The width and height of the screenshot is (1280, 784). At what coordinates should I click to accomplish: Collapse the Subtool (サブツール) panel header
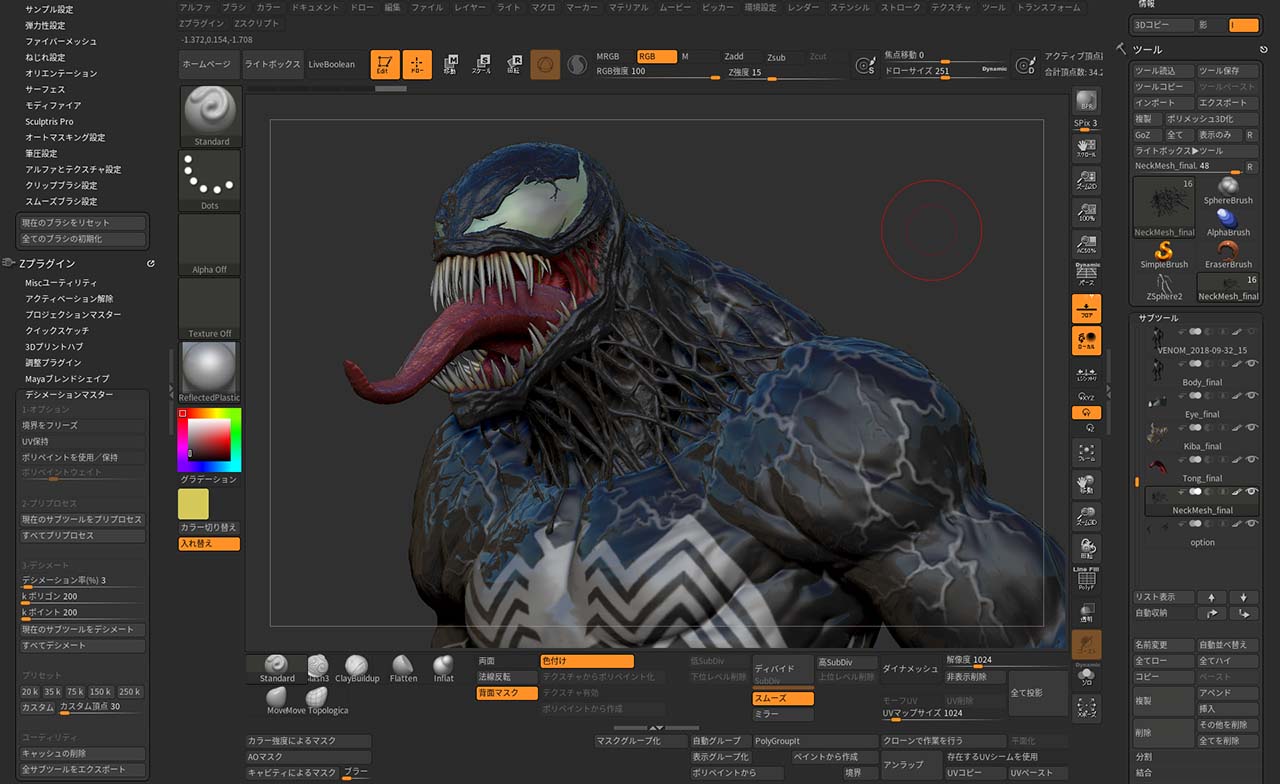1159,318
